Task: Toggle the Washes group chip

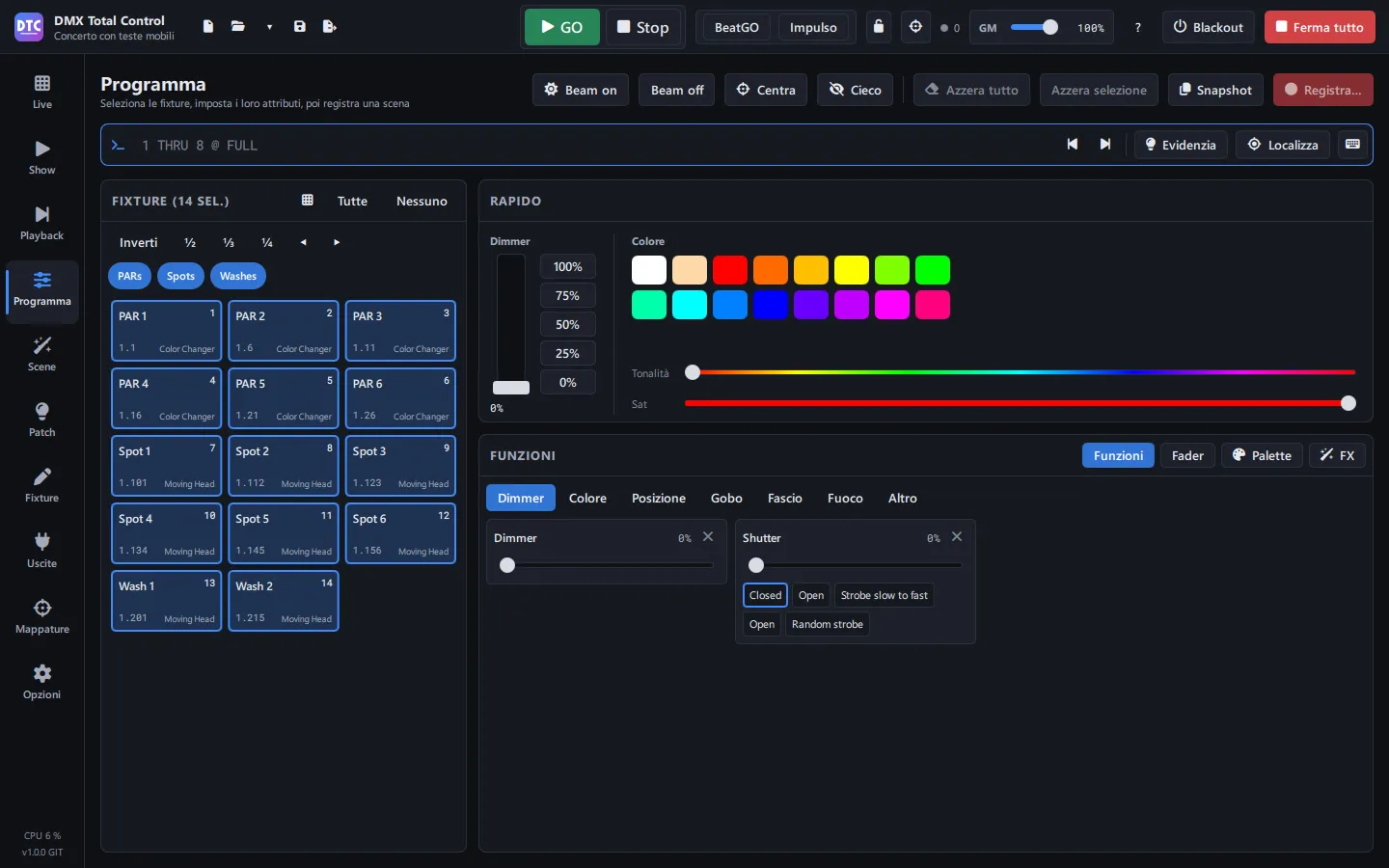Action: pyautogui.click(x=238, y=276)
